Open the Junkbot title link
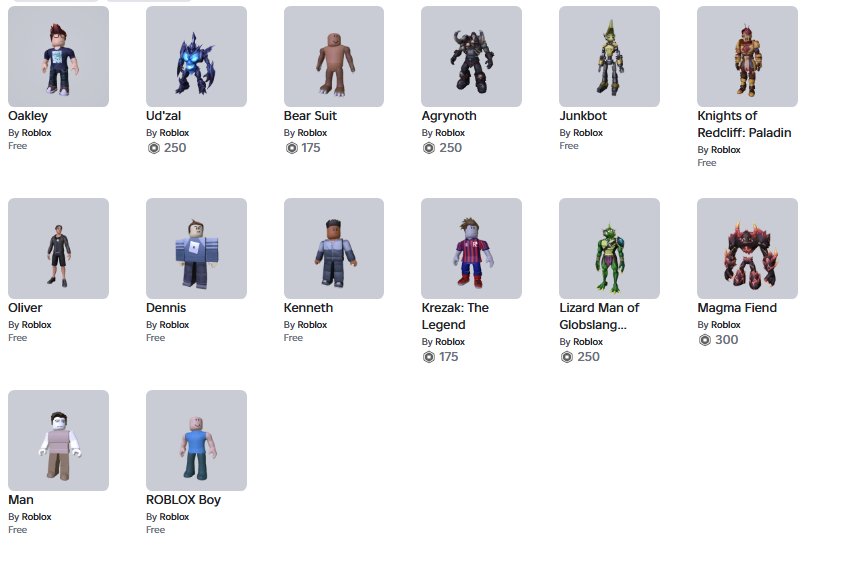This screenshot has width=844, height=578. 583,116
